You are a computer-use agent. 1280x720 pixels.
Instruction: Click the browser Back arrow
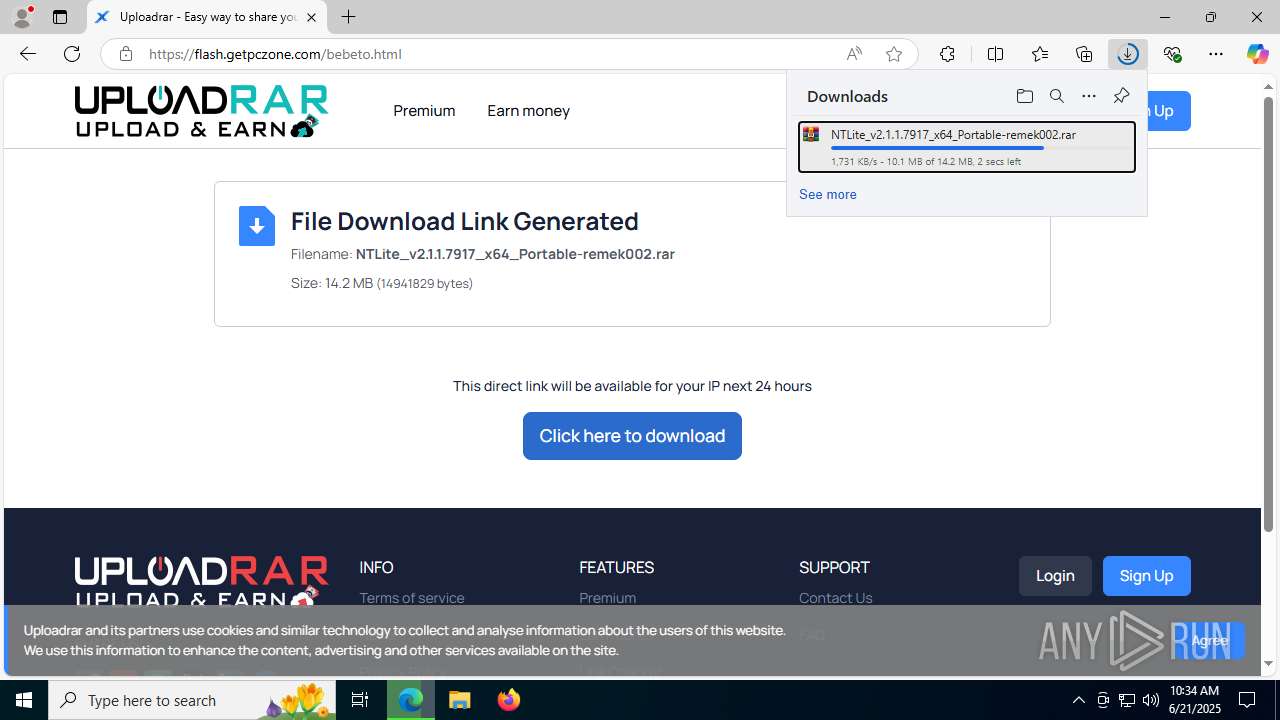point(28,54)
